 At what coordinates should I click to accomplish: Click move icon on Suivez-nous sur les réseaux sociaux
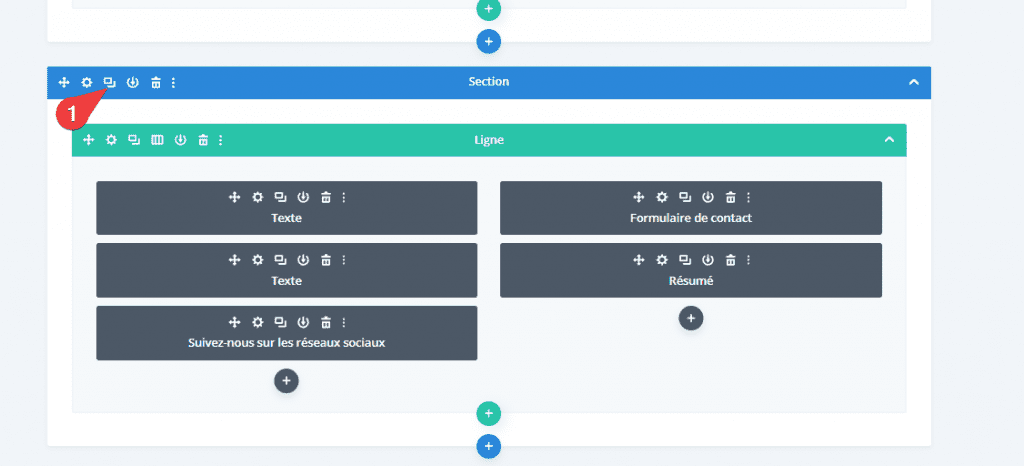[234, 322]
